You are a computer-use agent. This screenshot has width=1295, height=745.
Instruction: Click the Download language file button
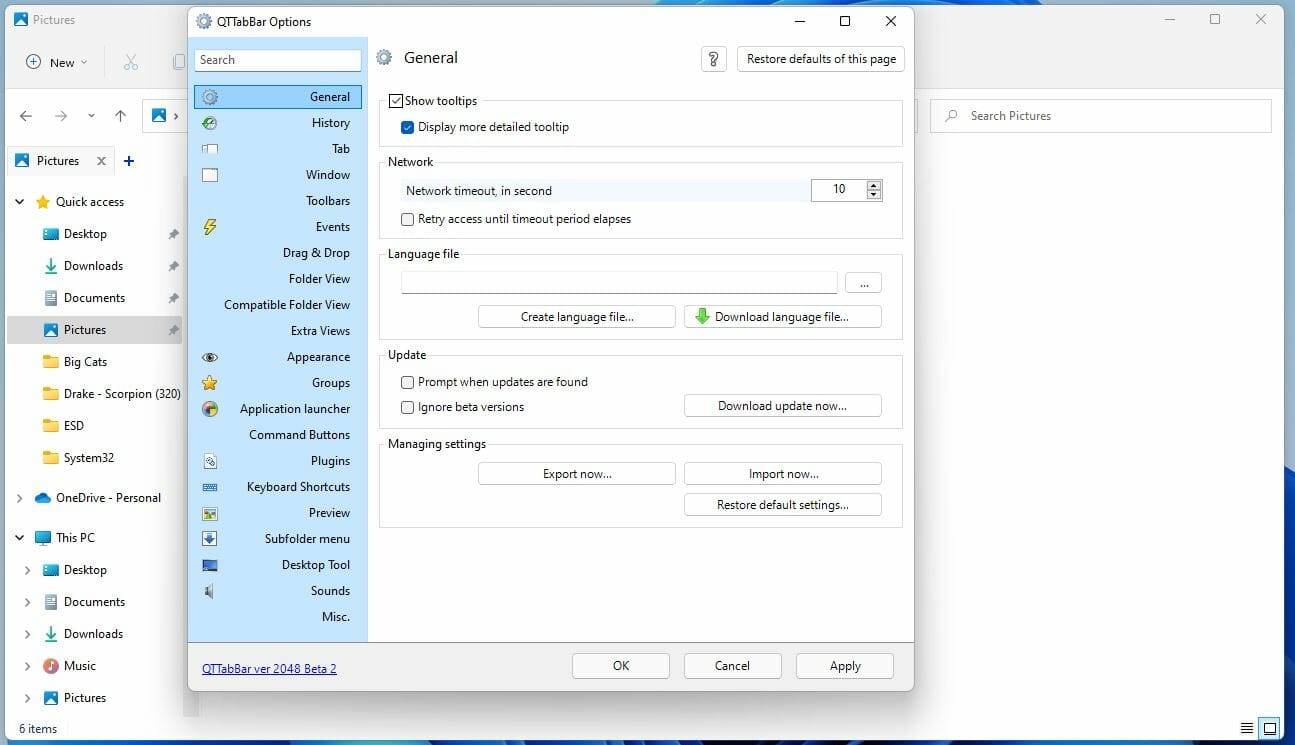[782, 316]
